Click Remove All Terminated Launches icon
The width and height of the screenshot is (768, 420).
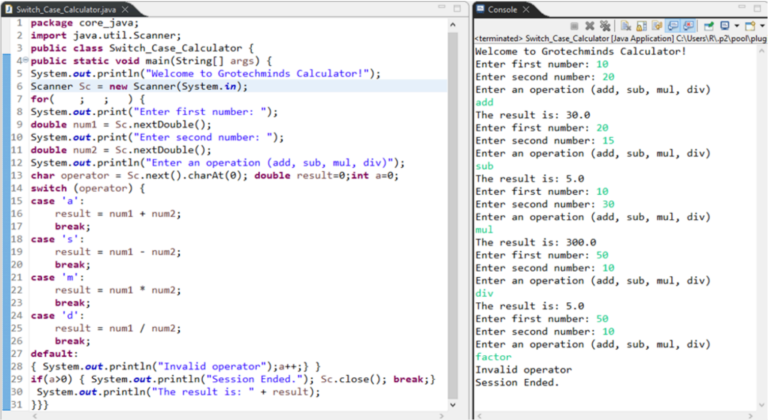[605, 26]
